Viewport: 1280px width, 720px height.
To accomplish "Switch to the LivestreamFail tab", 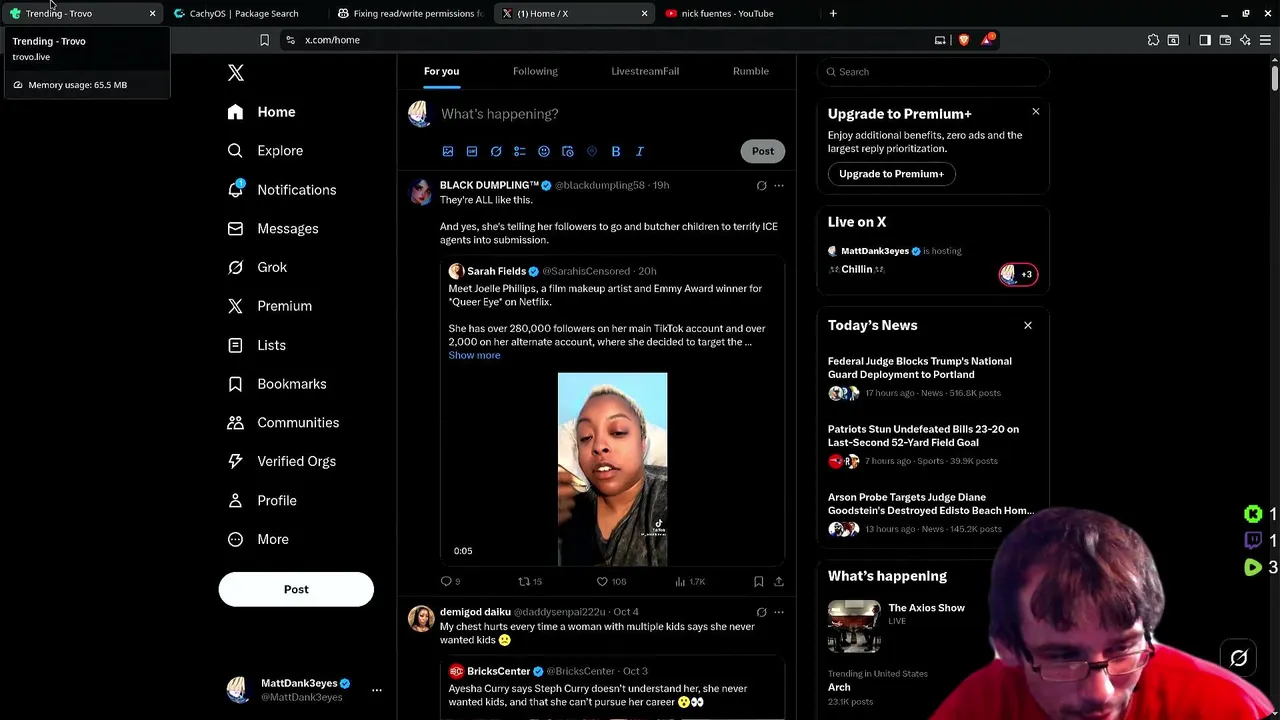I will (x=645, y=71).
